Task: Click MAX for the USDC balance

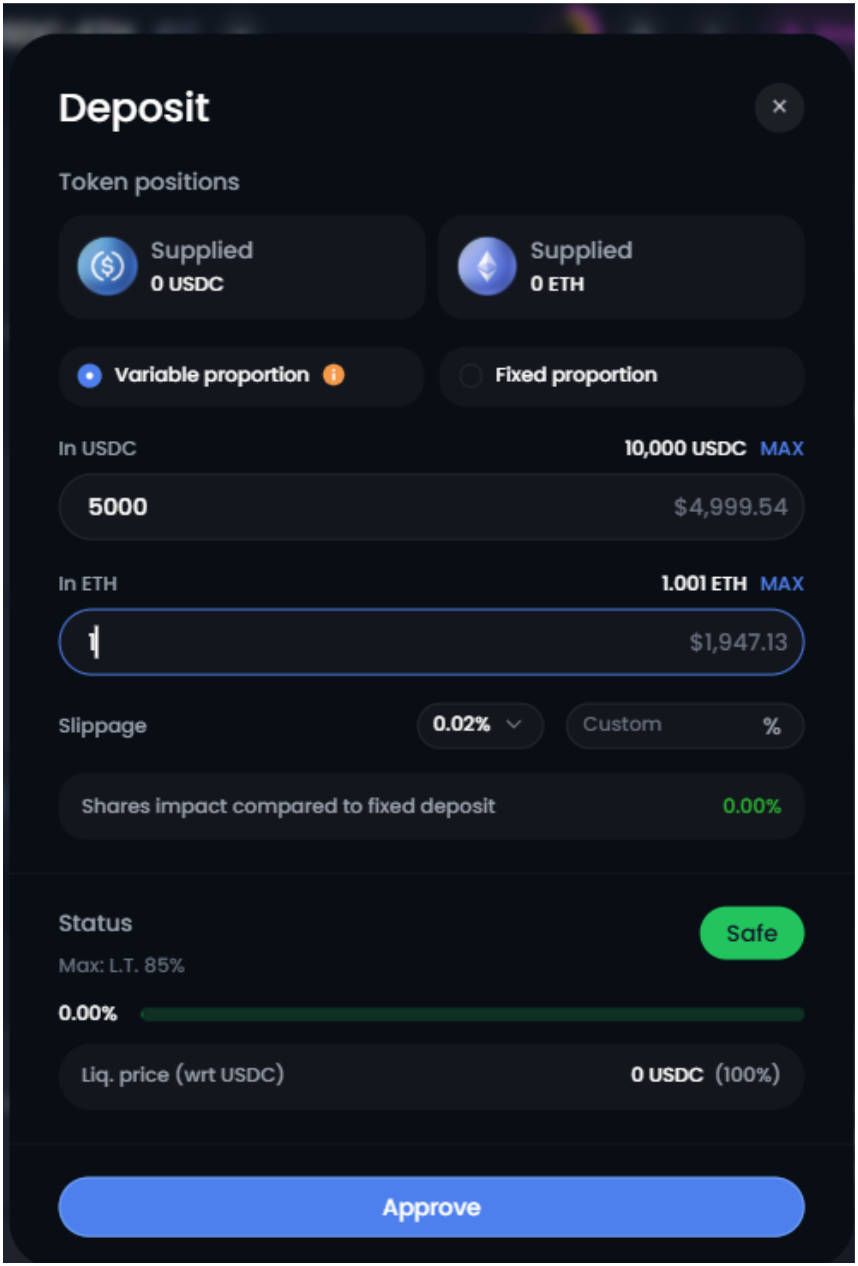Action: 781,448
